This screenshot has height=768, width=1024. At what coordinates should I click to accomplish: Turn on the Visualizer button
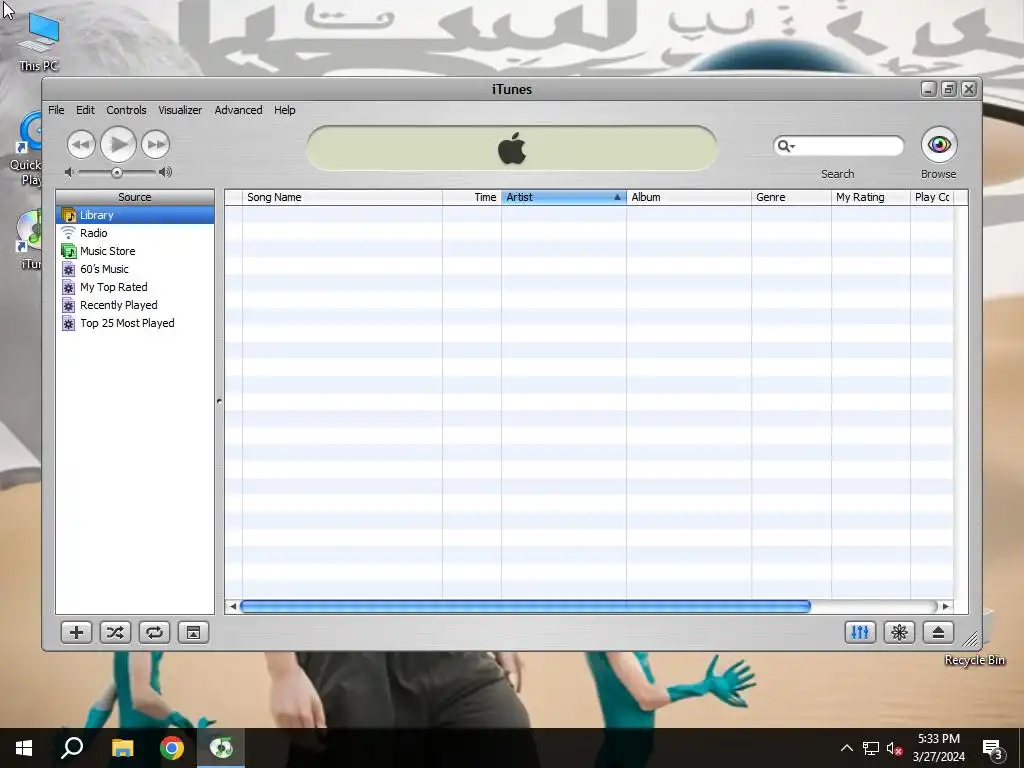(899, 632)
